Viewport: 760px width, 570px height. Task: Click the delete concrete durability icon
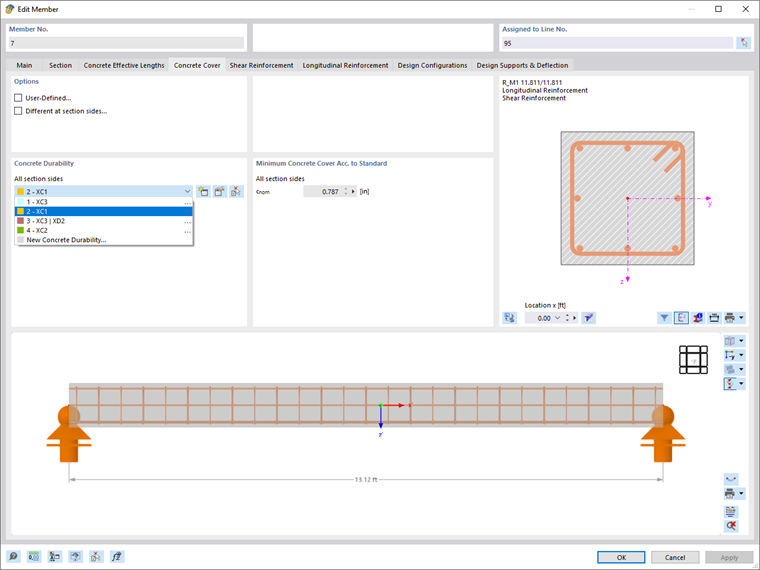pyautogui.click(x=236, y=191)
